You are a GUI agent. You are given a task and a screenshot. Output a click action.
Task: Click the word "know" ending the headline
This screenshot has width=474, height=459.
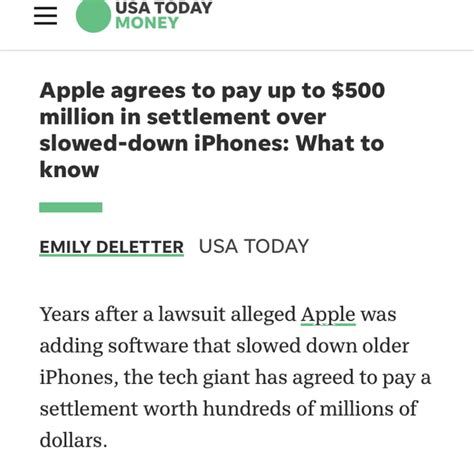point(69,170)
